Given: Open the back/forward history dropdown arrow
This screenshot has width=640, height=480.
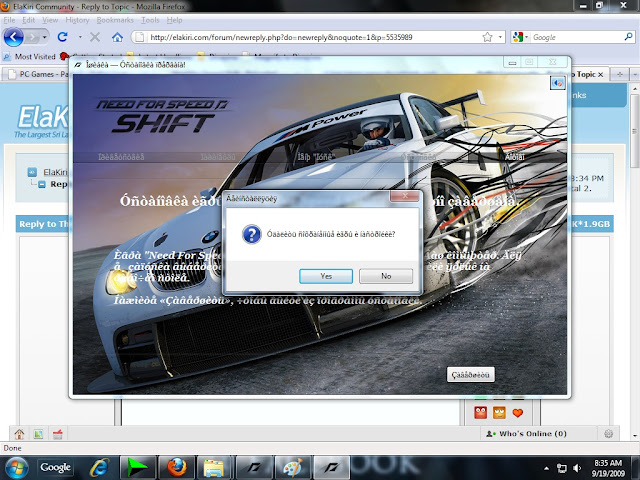Looking at the screenshot, I should 44,38.
